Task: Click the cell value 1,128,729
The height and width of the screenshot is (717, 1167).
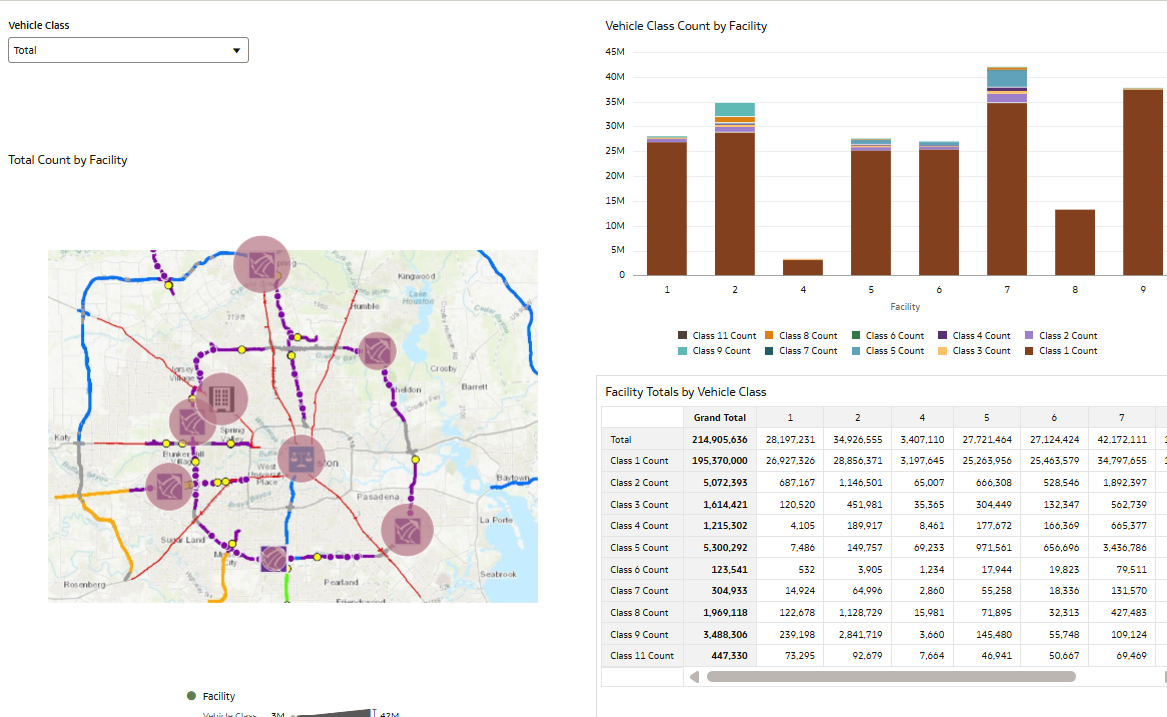Action: (860, 613)
